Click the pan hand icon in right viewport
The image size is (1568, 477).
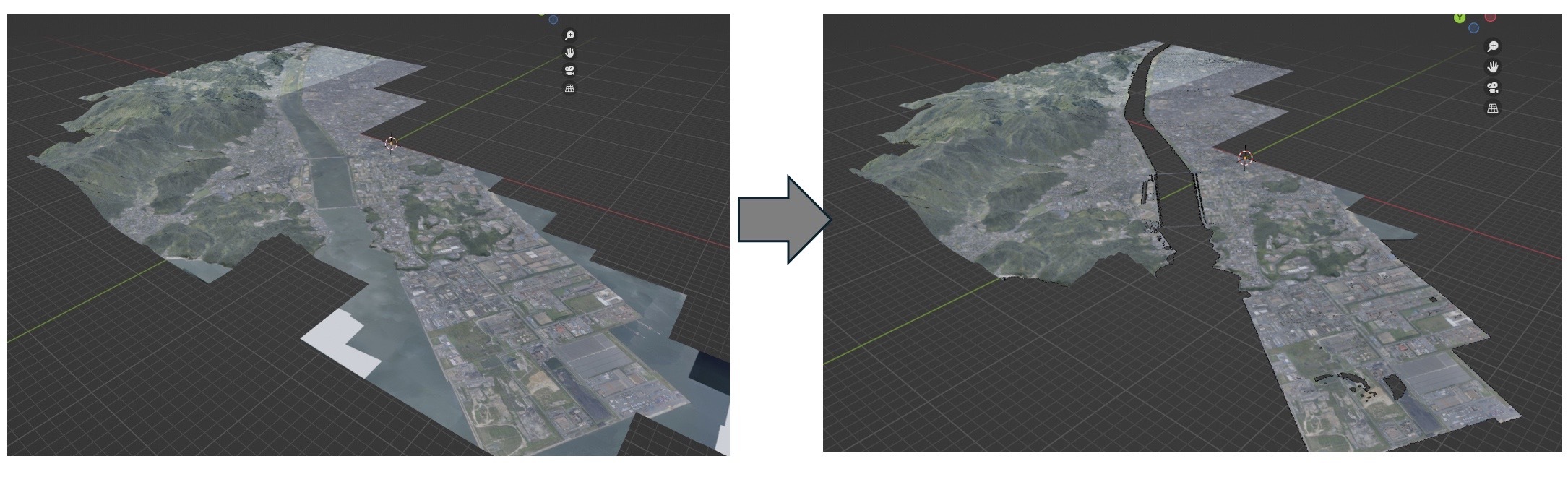point(1493,66)
